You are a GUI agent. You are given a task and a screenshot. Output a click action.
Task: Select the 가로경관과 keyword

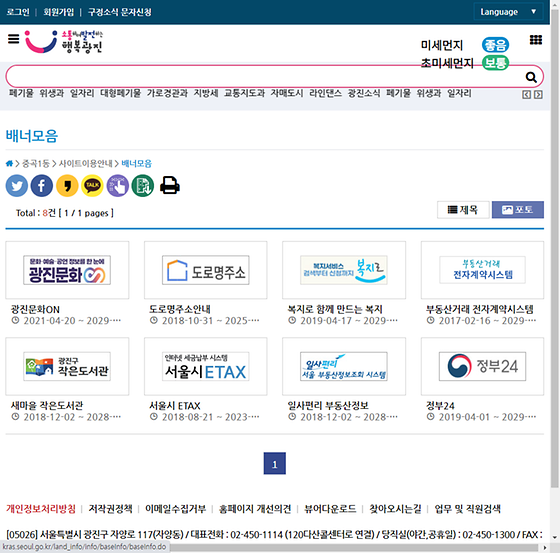tap(167, 93)
